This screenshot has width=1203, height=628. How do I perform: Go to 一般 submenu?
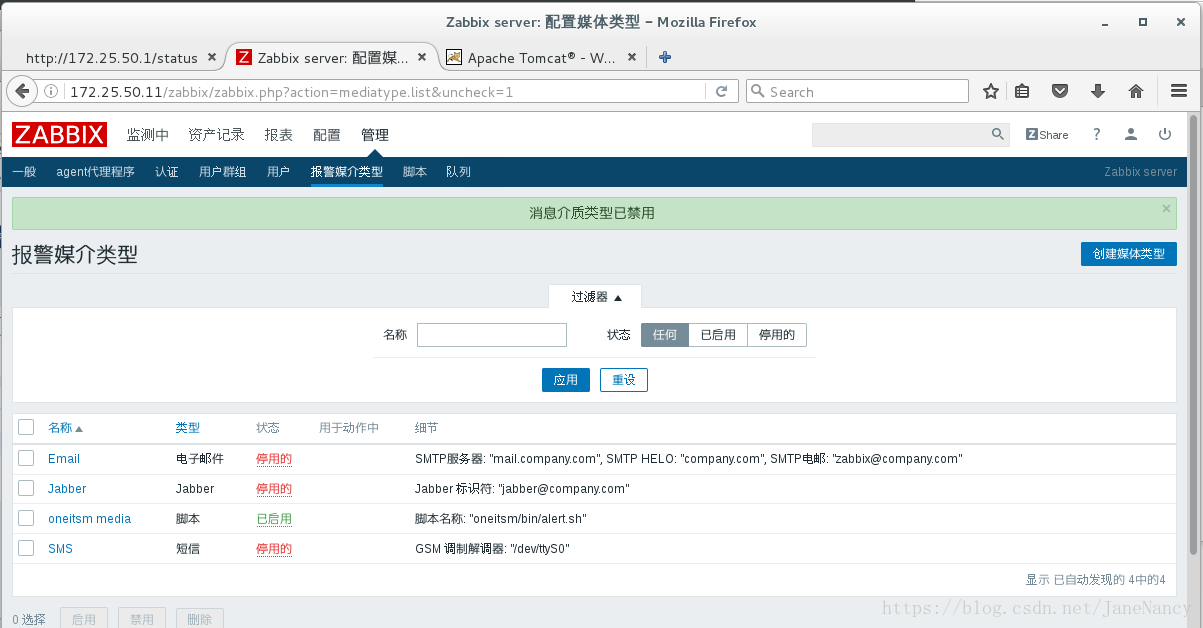[24, 172]
